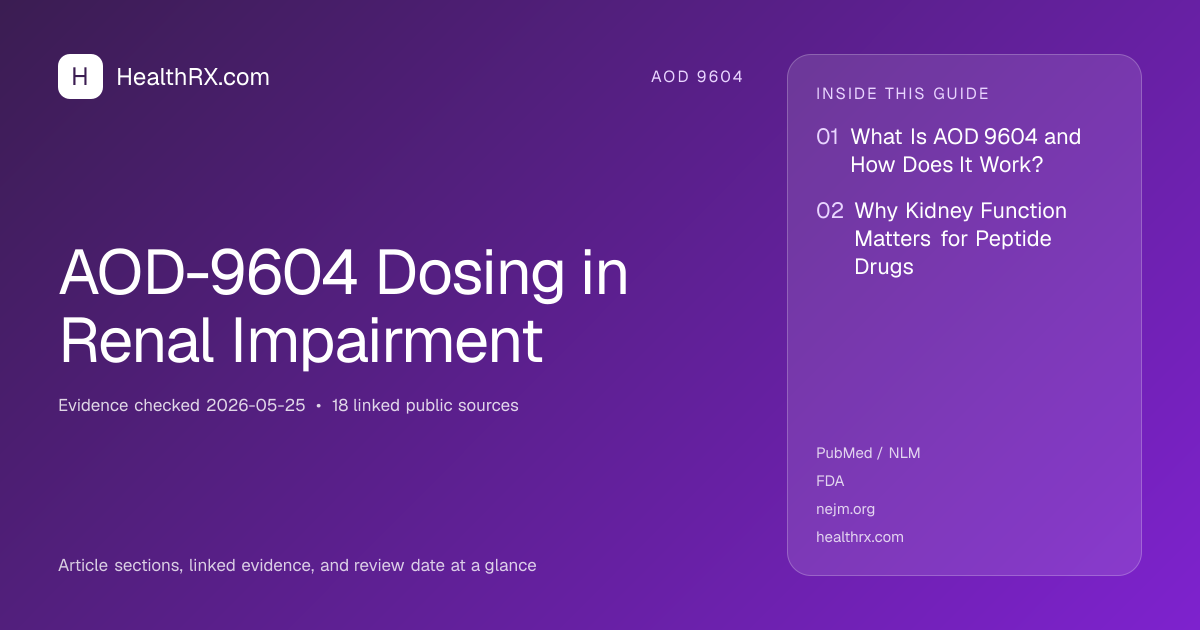
Task: Select the 'nejm.org' source entry
Action: click(x=845, y=509)
